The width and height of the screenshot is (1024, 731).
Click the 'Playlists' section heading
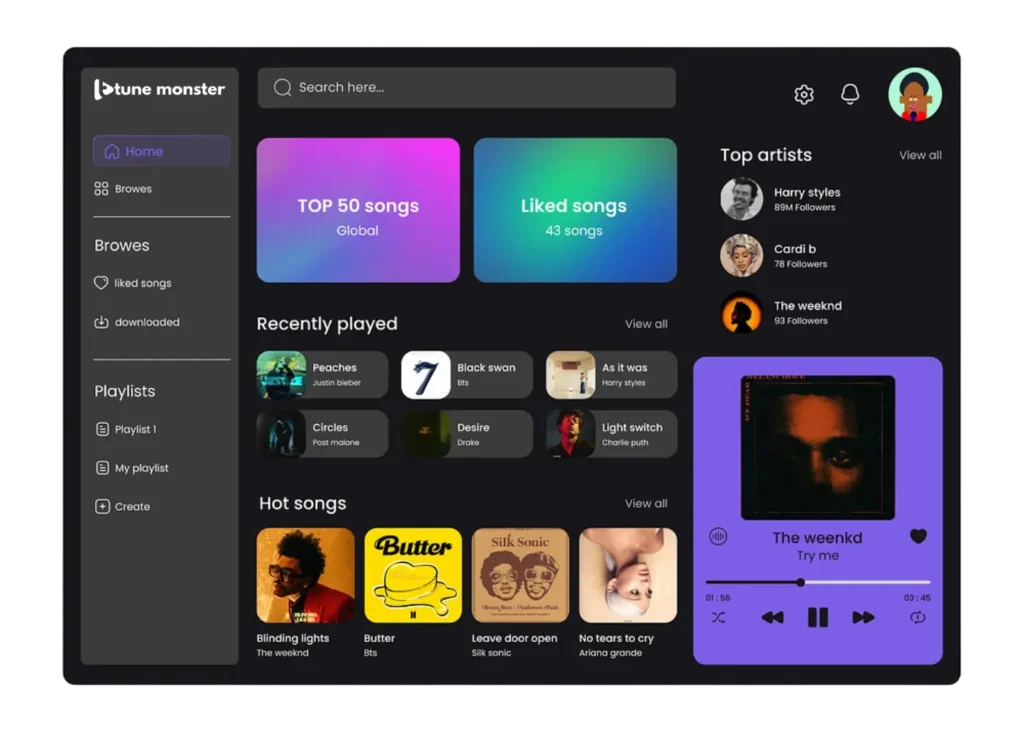pos(125,391)
